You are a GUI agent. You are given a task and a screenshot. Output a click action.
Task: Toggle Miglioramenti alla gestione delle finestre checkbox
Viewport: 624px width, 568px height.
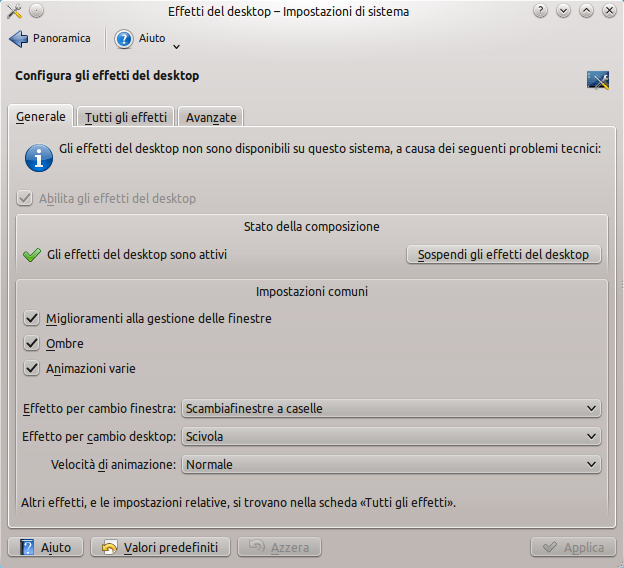click(x=32, y=319)
